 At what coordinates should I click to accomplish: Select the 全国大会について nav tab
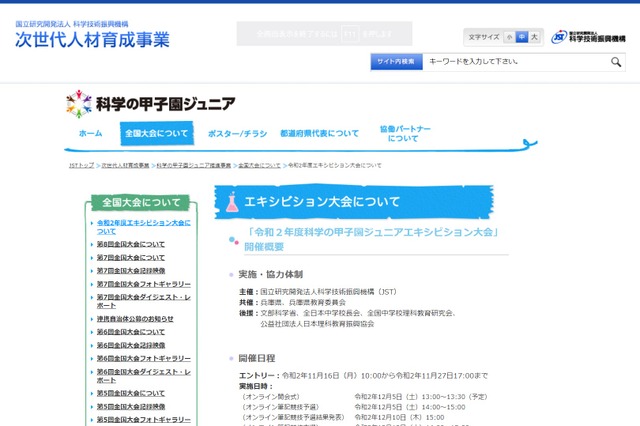coord(157,133)
